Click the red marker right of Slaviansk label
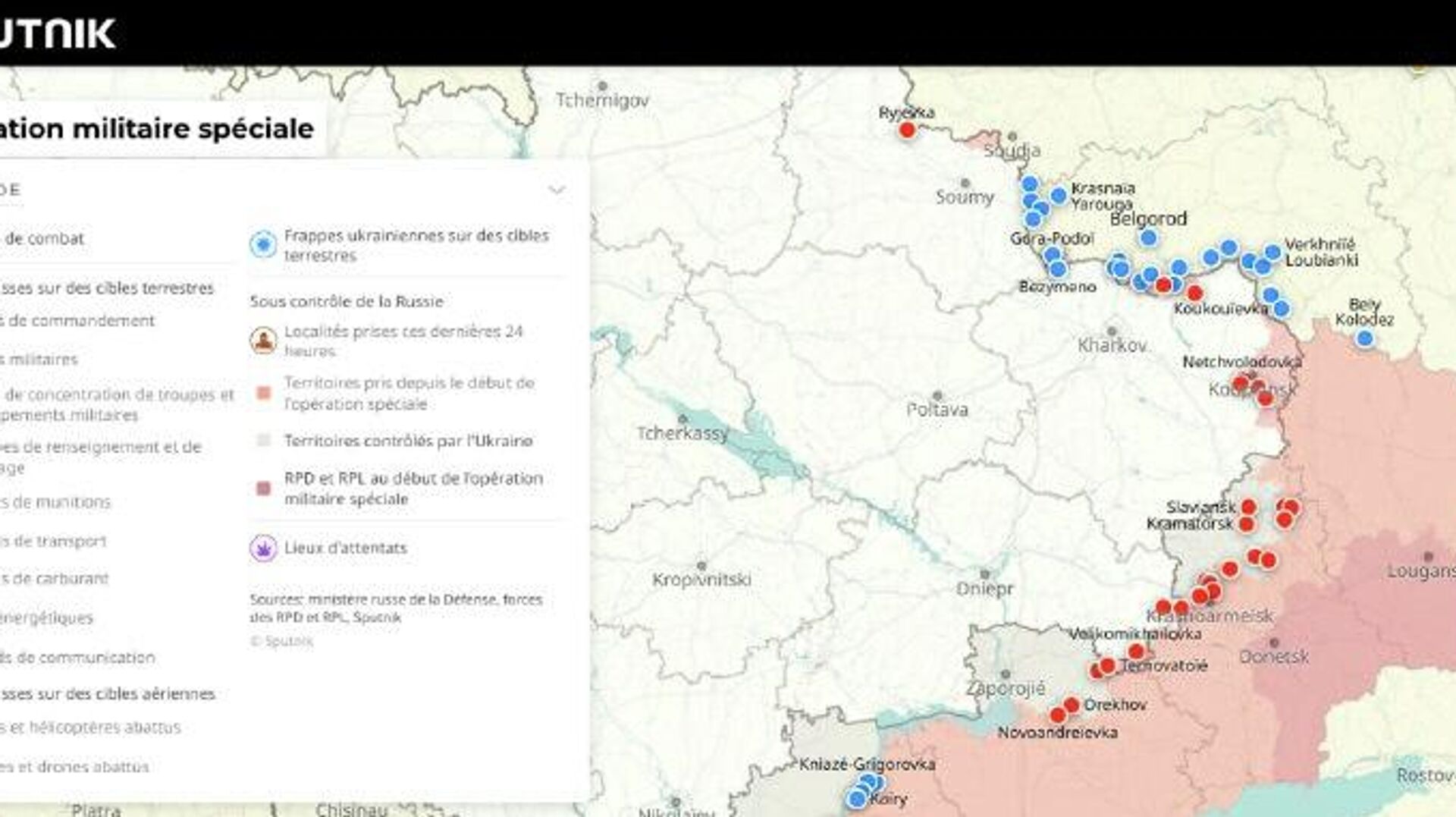Viewport: 1456px width, 817px height. pos(1248,507)
